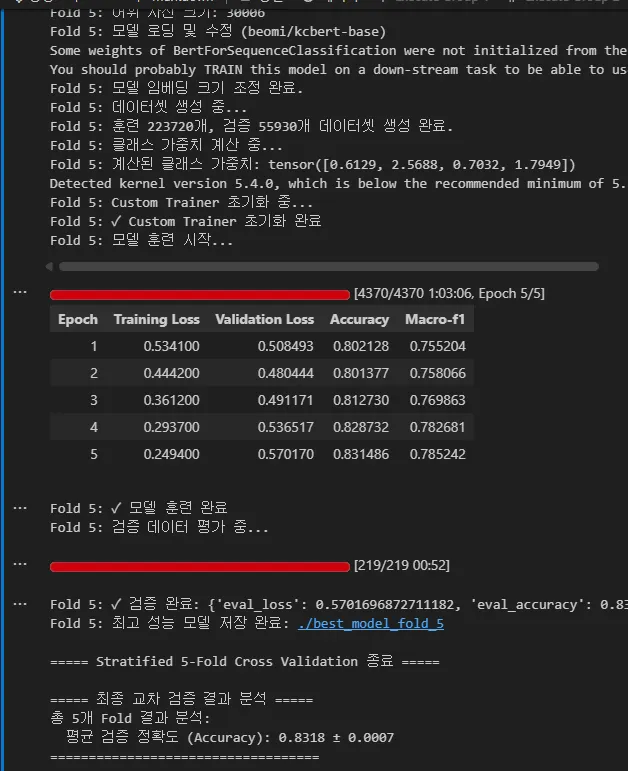Click the '최종 교차 검증 결과 분석' heading line
The width and height of the screenshot is (628, 771).
click(x=181, y=699)
